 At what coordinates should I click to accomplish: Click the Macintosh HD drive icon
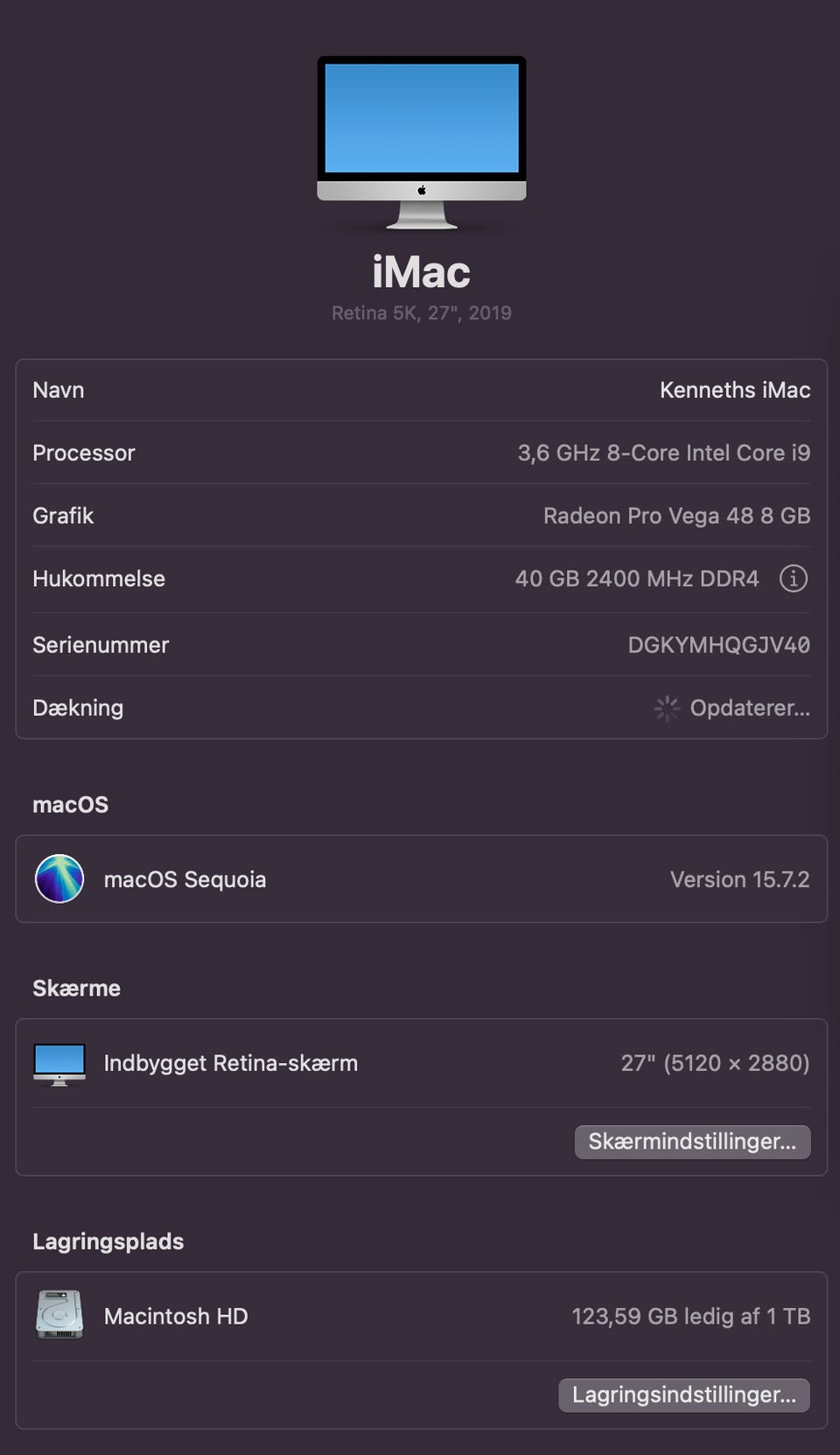click(x=59, y=1315)
